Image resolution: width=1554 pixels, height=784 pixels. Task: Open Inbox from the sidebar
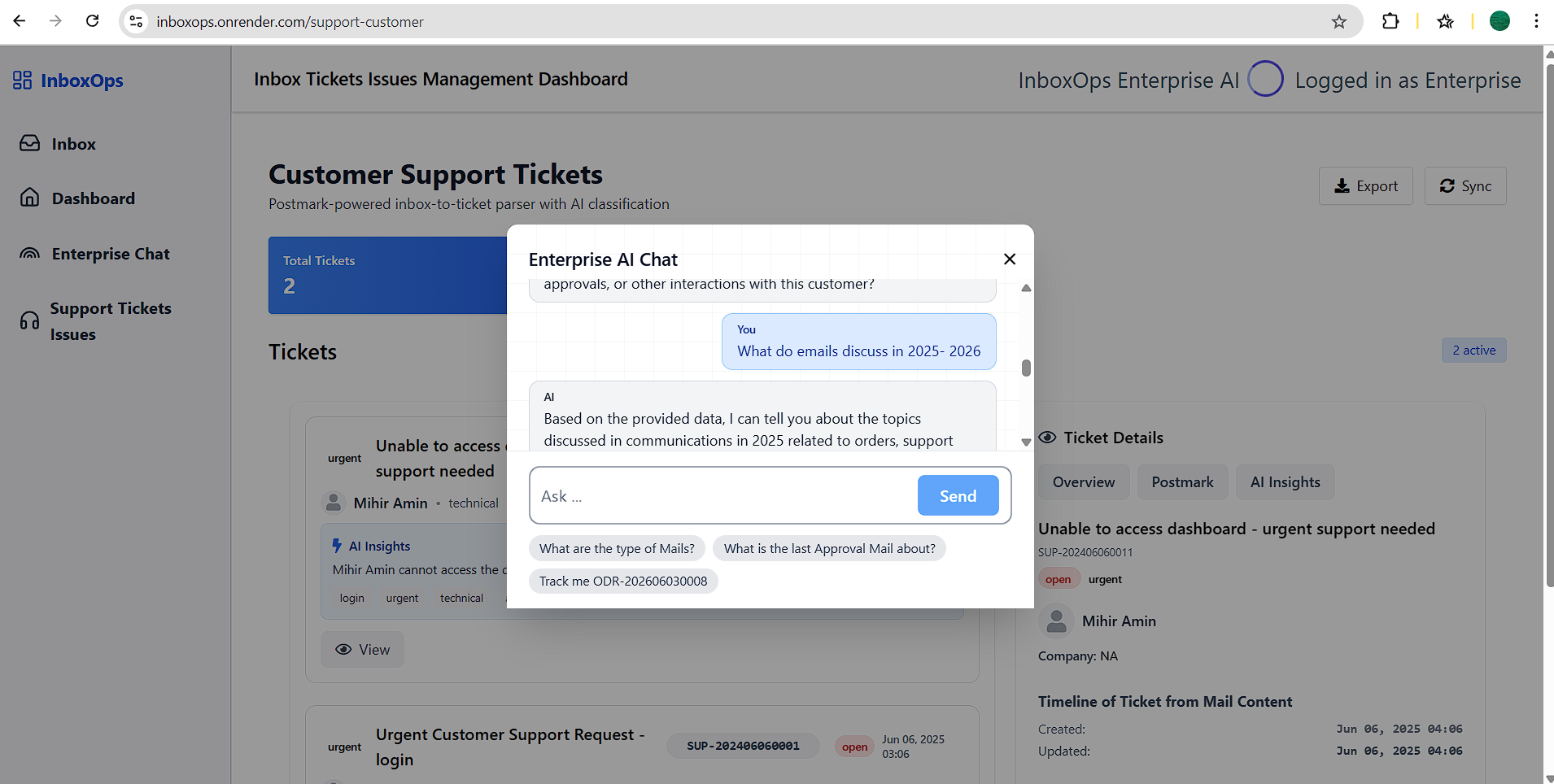click(x=73, y=144)
